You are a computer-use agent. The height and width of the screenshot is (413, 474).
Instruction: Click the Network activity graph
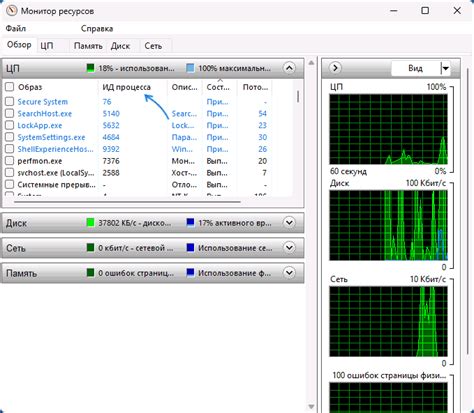coord(388,321)
